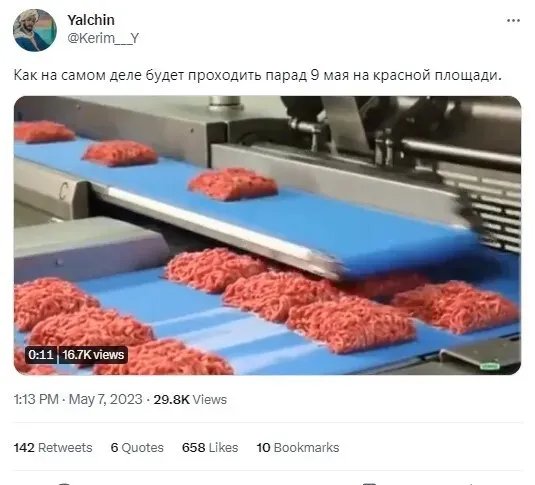Image resolution: width=535 pixels, height=485 pixels.
Task: Click the 16.7K views video badge
Action: click(x=93, y=355)
